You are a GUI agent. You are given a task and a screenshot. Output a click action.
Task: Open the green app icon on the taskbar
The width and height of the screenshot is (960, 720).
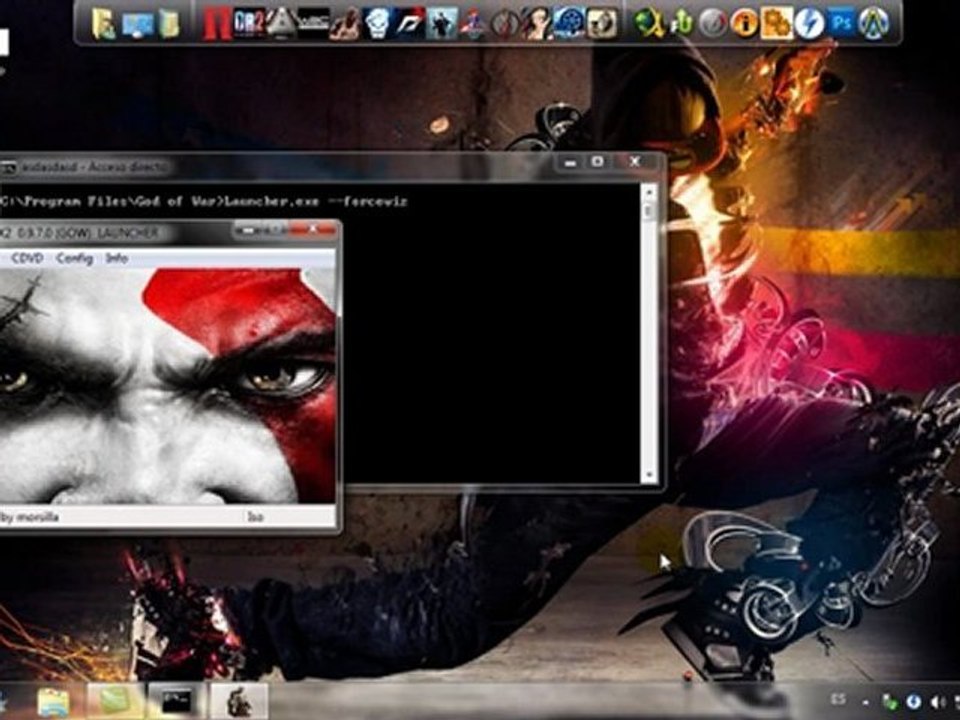[x=114, y=702]
